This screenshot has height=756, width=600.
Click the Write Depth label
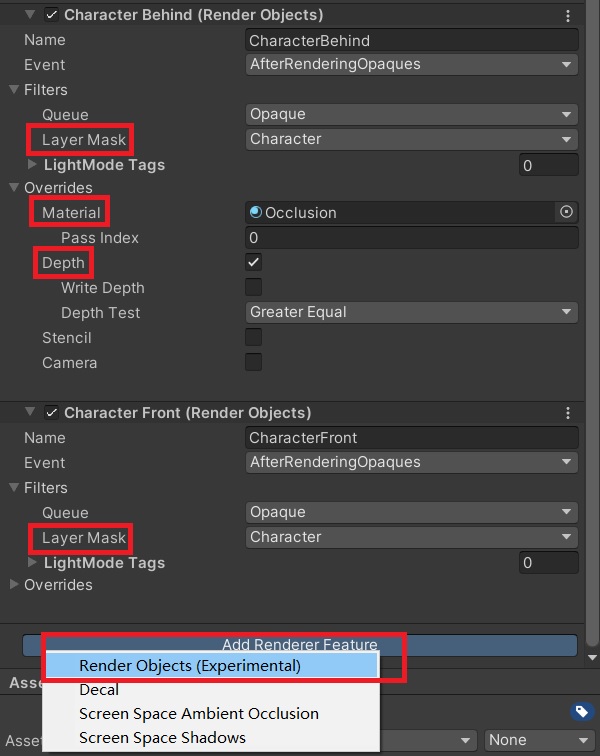103,287
